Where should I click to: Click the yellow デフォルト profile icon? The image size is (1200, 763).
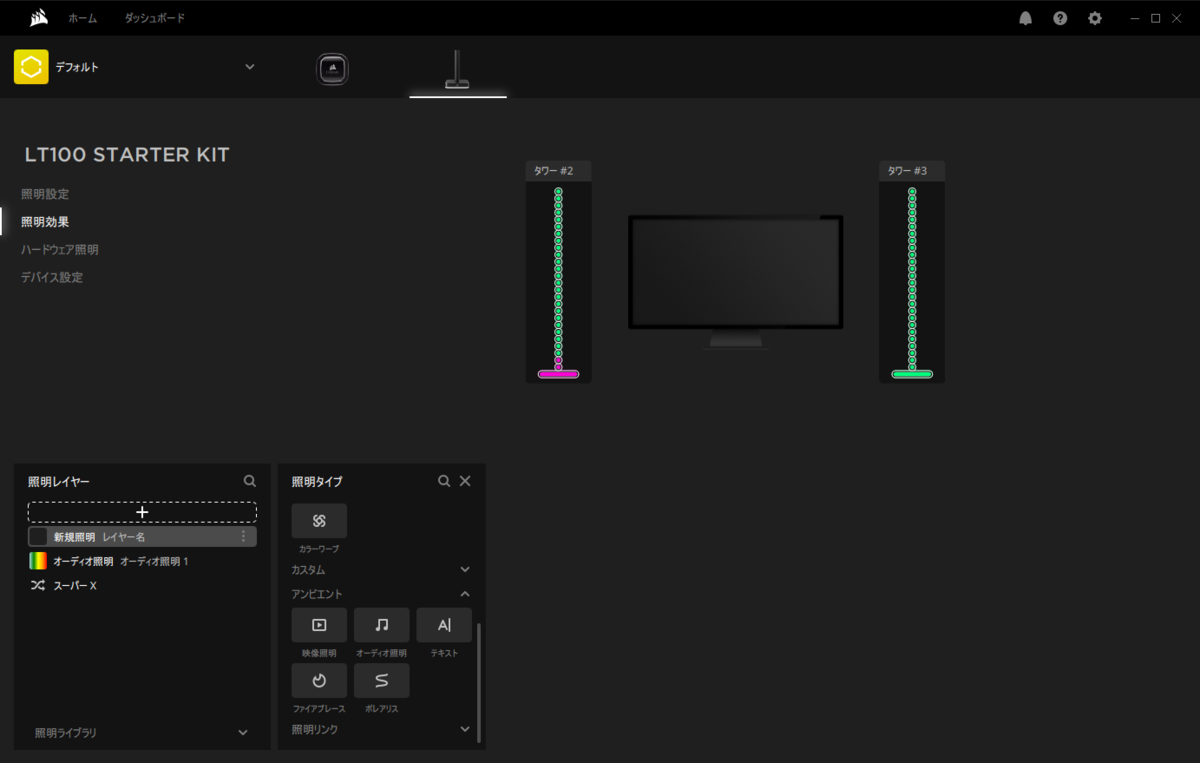click(x=31, y=67)
